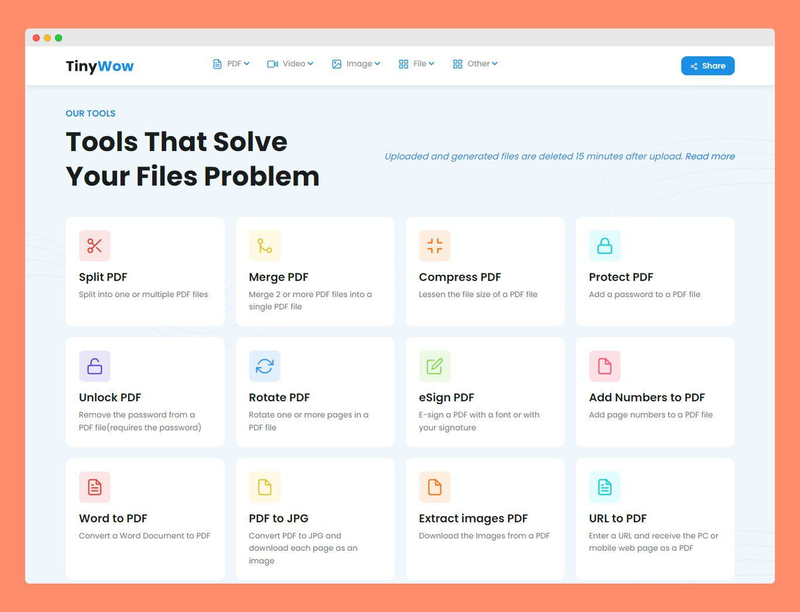Click the blue Share button
The image size is (800, 612).
tap(708, 66)
